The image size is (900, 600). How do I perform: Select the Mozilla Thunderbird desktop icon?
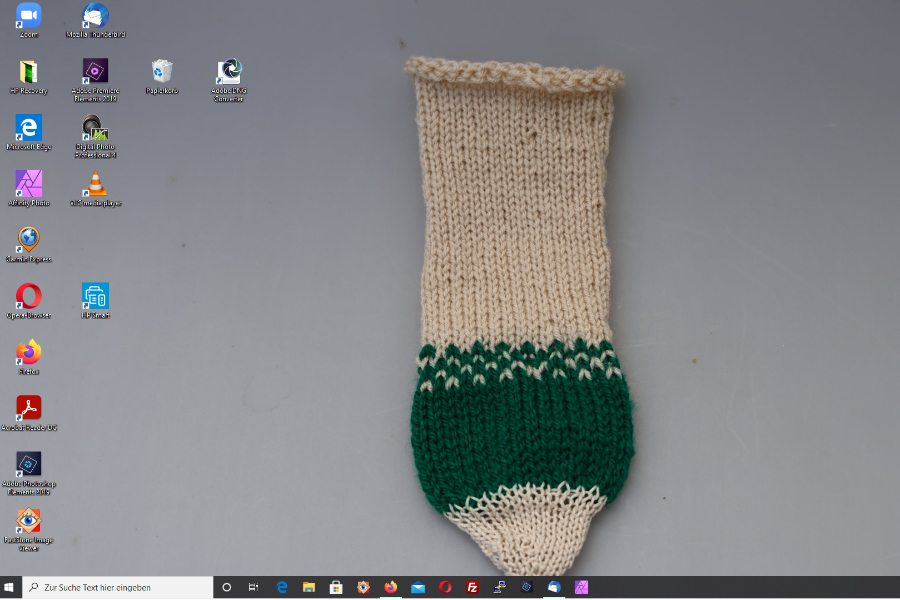pyautogui.click(x=95, y=15)
